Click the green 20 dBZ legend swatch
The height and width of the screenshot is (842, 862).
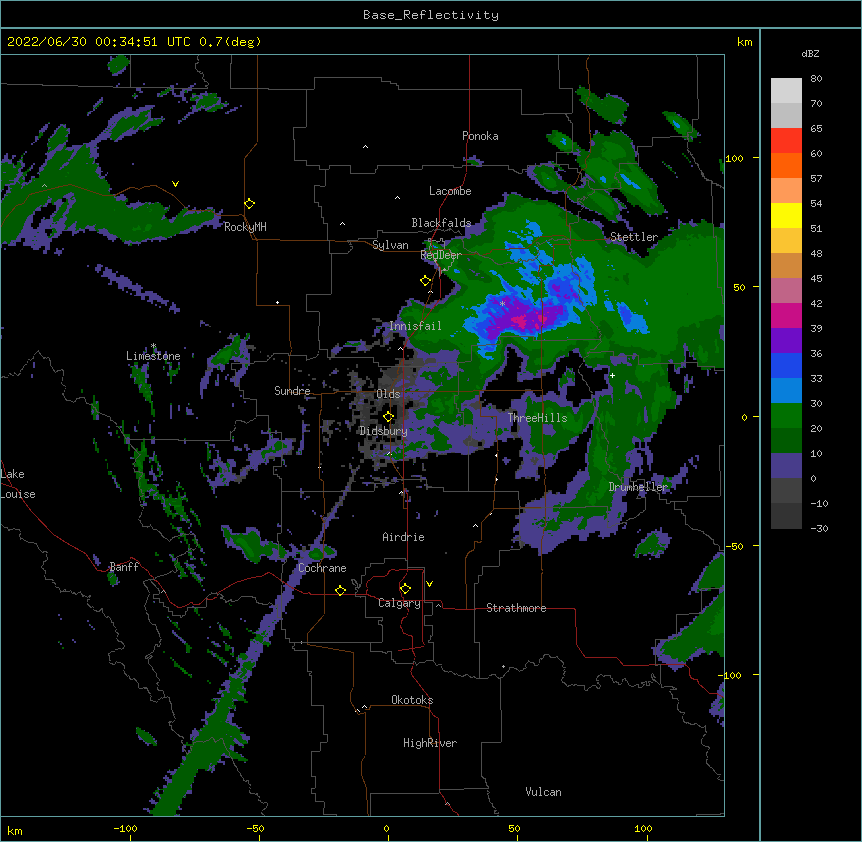click(786, 415)
